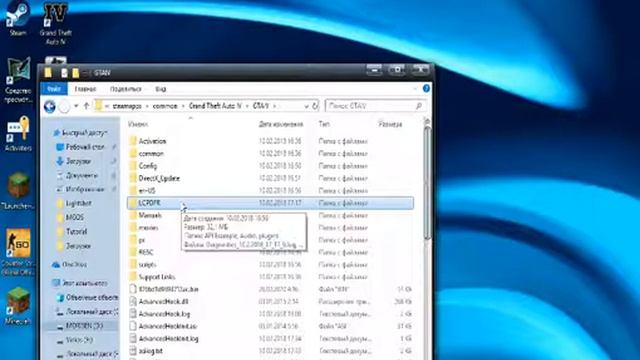Open the first Downloads entry in Quick access
This screenshot has height=360, width=640.
(73, 161)
